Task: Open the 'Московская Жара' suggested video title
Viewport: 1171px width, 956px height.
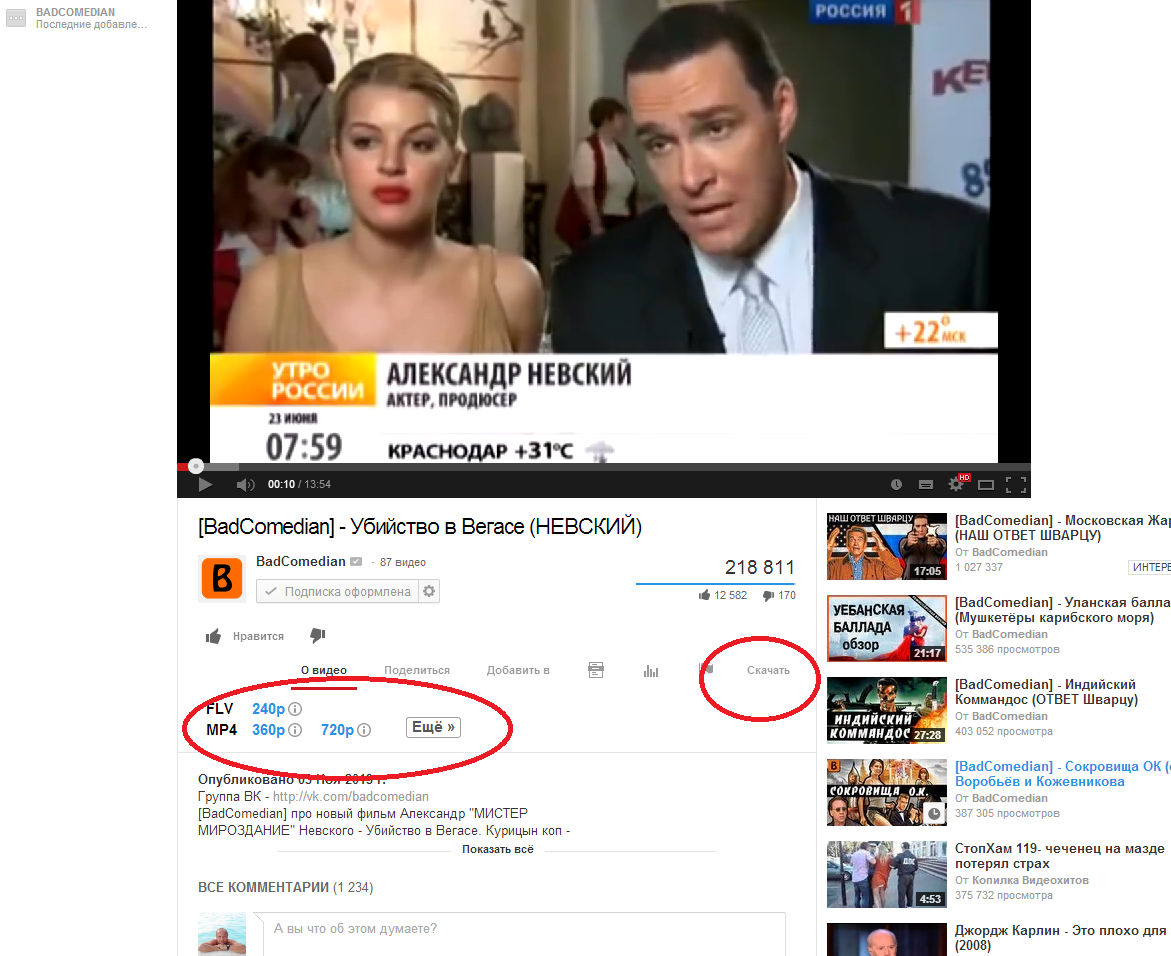Action: [1063, 527]
